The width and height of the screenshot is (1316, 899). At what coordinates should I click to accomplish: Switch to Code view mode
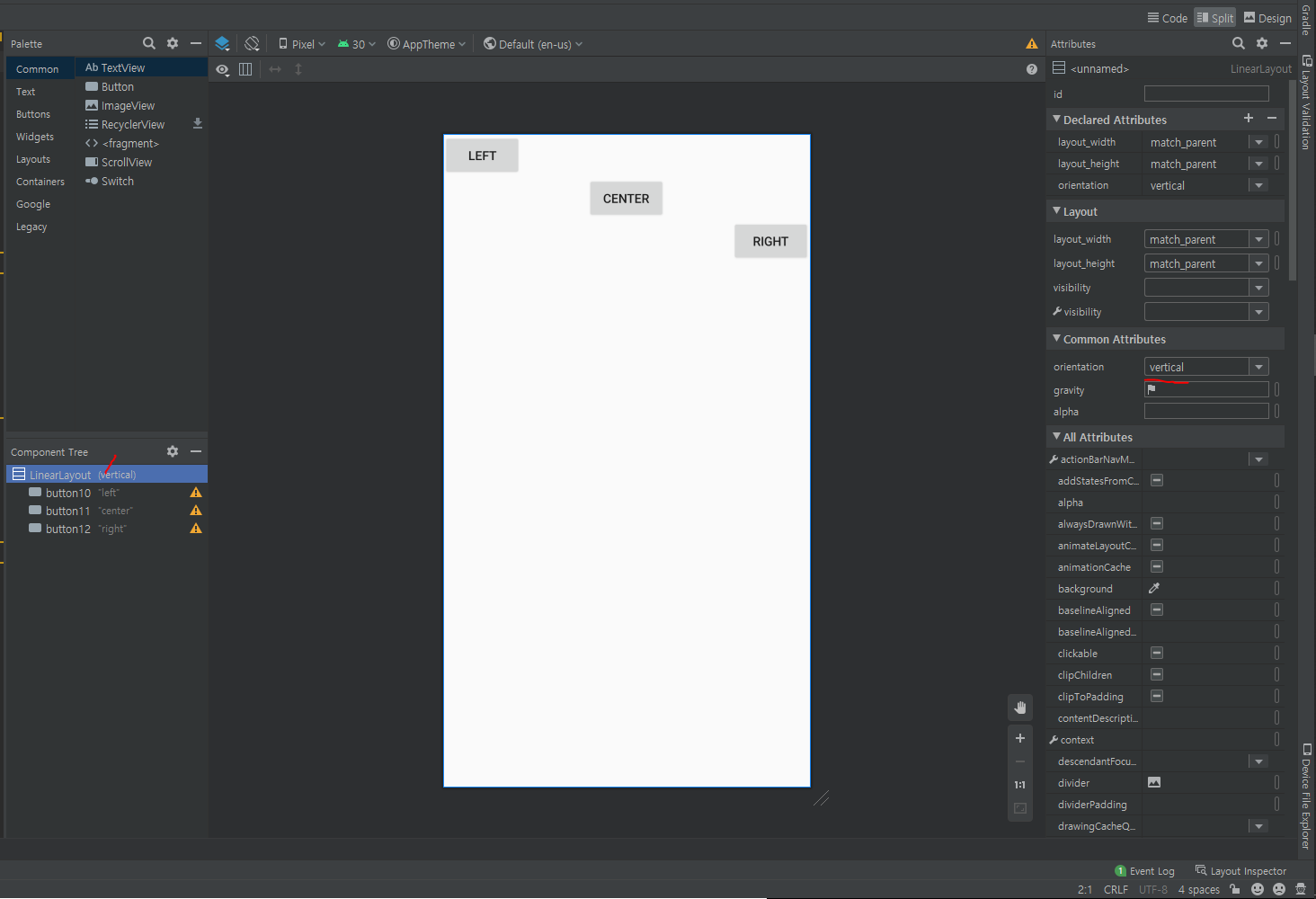[x=1168, y=18]
